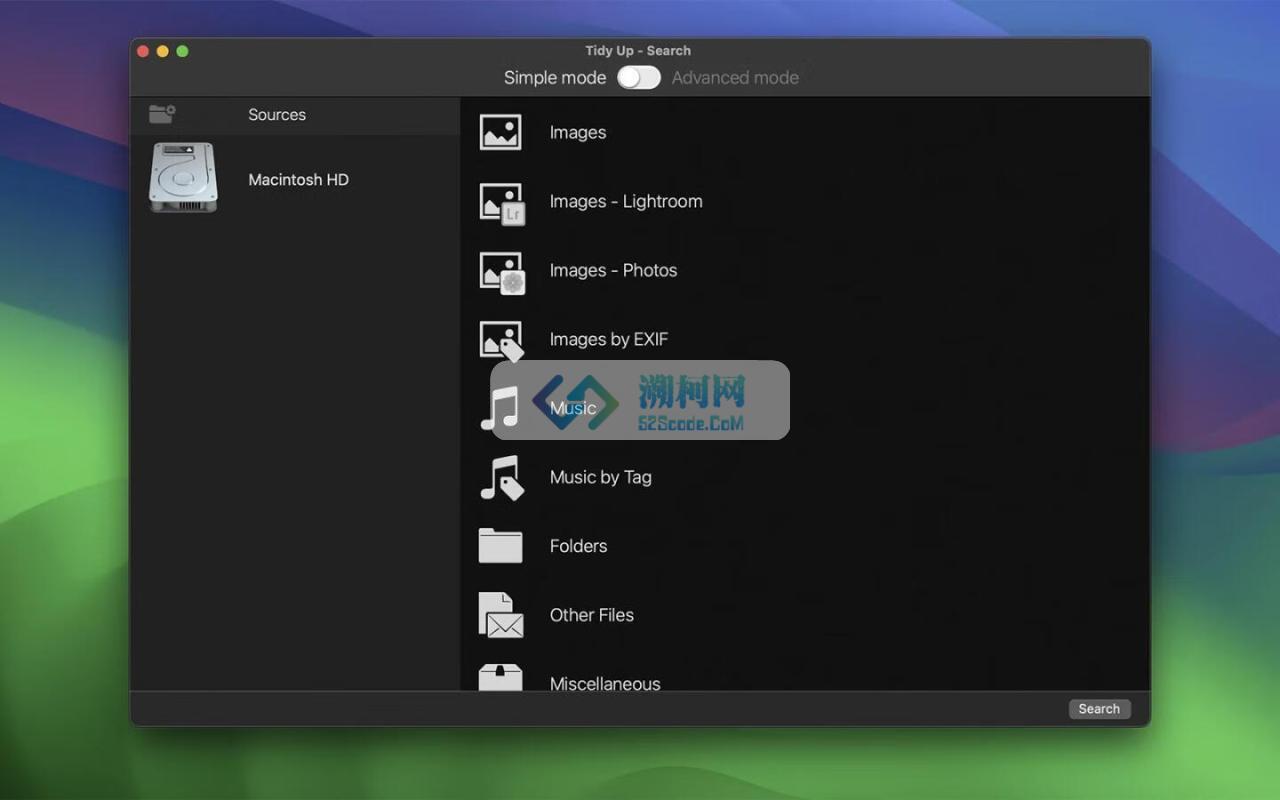Click the Macintosh HD source name
The height and width of the screenshot is (800, 1280).
[298, 180]
